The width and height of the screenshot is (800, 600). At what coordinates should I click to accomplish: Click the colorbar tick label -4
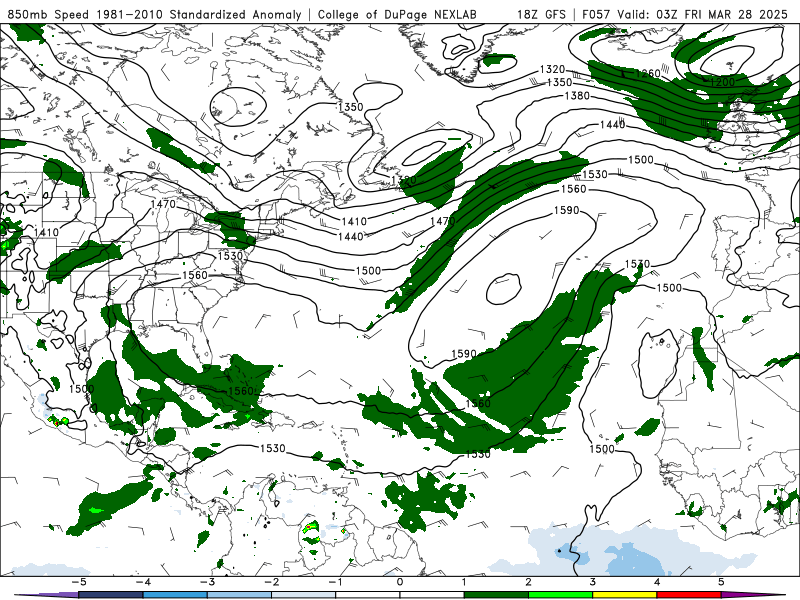[x=142, y=582]
